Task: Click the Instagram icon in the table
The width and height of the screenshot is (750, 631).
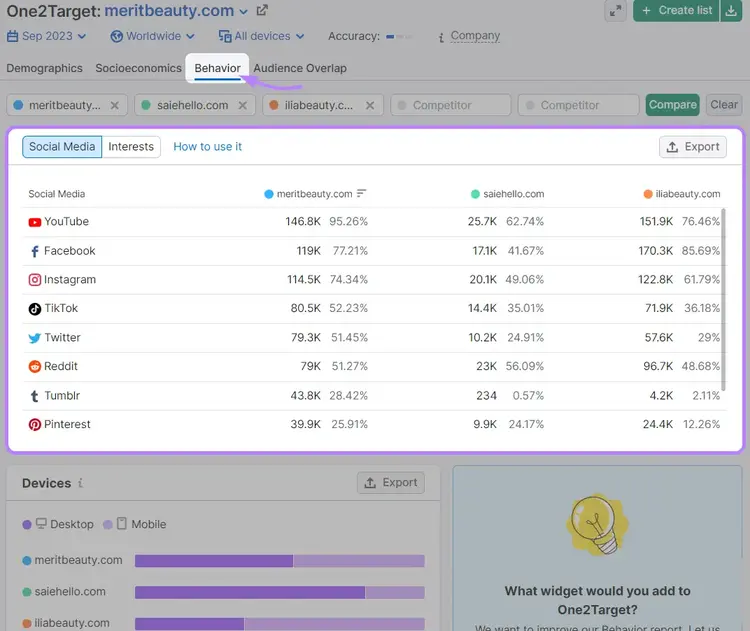Action: 34,280
